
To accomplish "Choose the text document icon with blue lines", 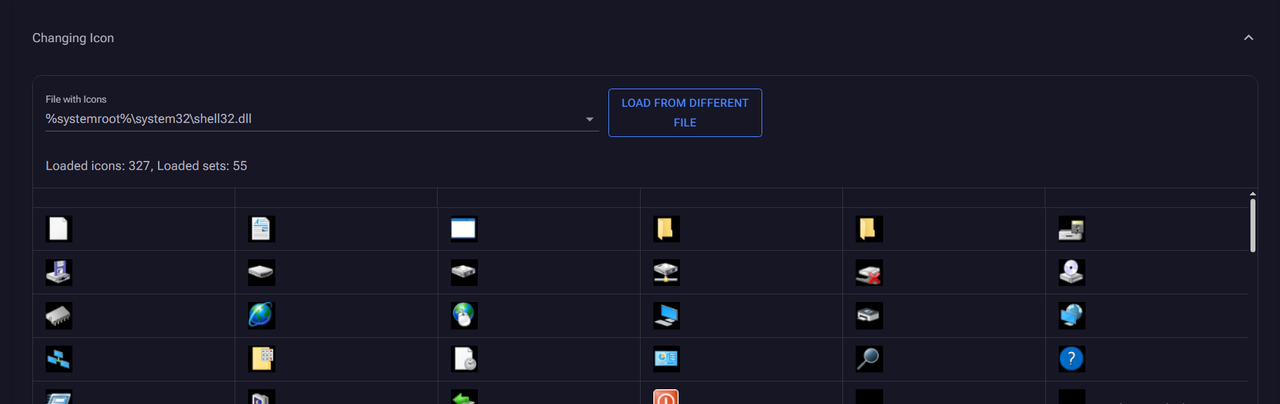I will [261, 229].
